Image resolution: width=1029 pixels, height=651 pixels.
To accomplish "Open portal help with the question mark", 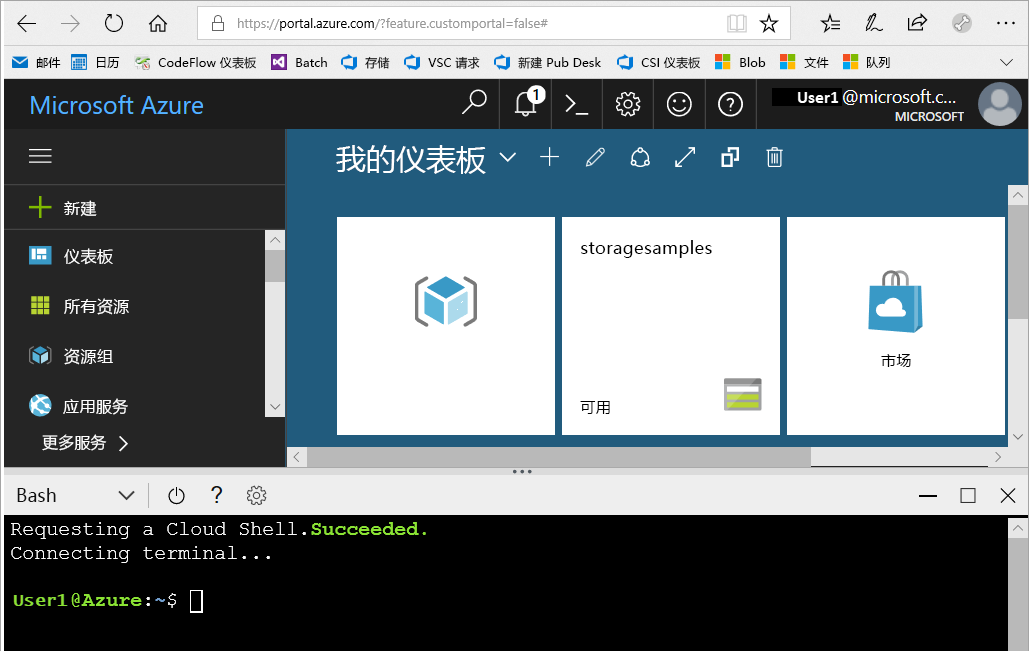I will click(730, 104).
